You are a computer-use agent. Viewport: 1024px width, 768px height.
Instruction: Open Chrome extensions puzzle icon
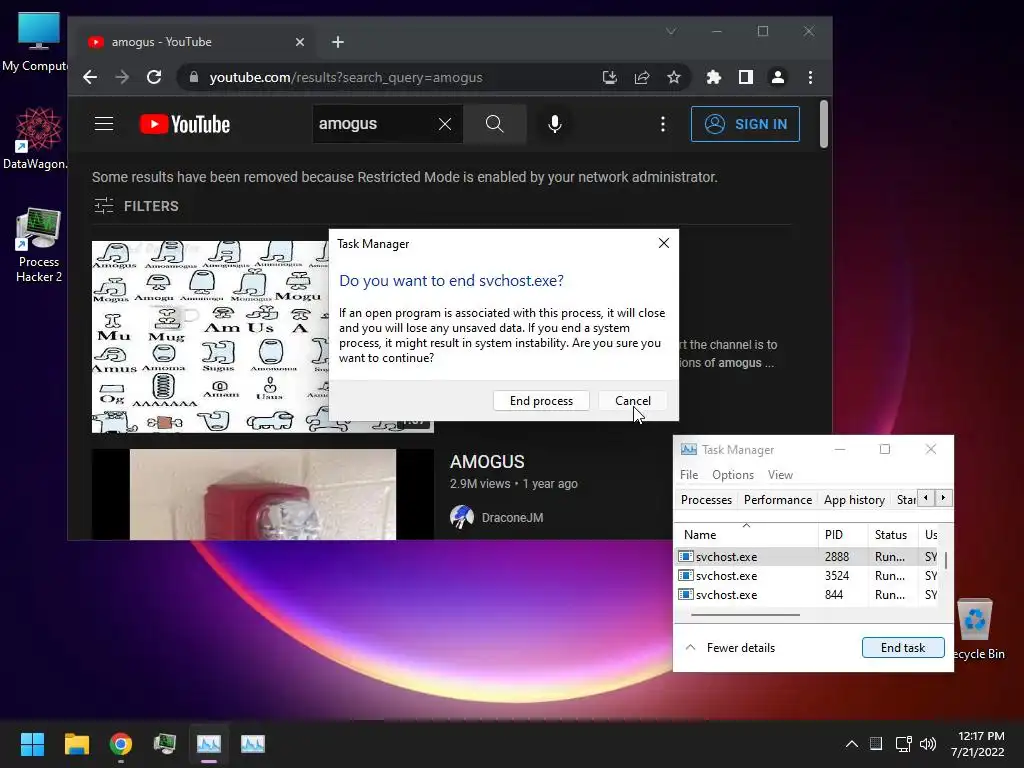click(714, 77)
